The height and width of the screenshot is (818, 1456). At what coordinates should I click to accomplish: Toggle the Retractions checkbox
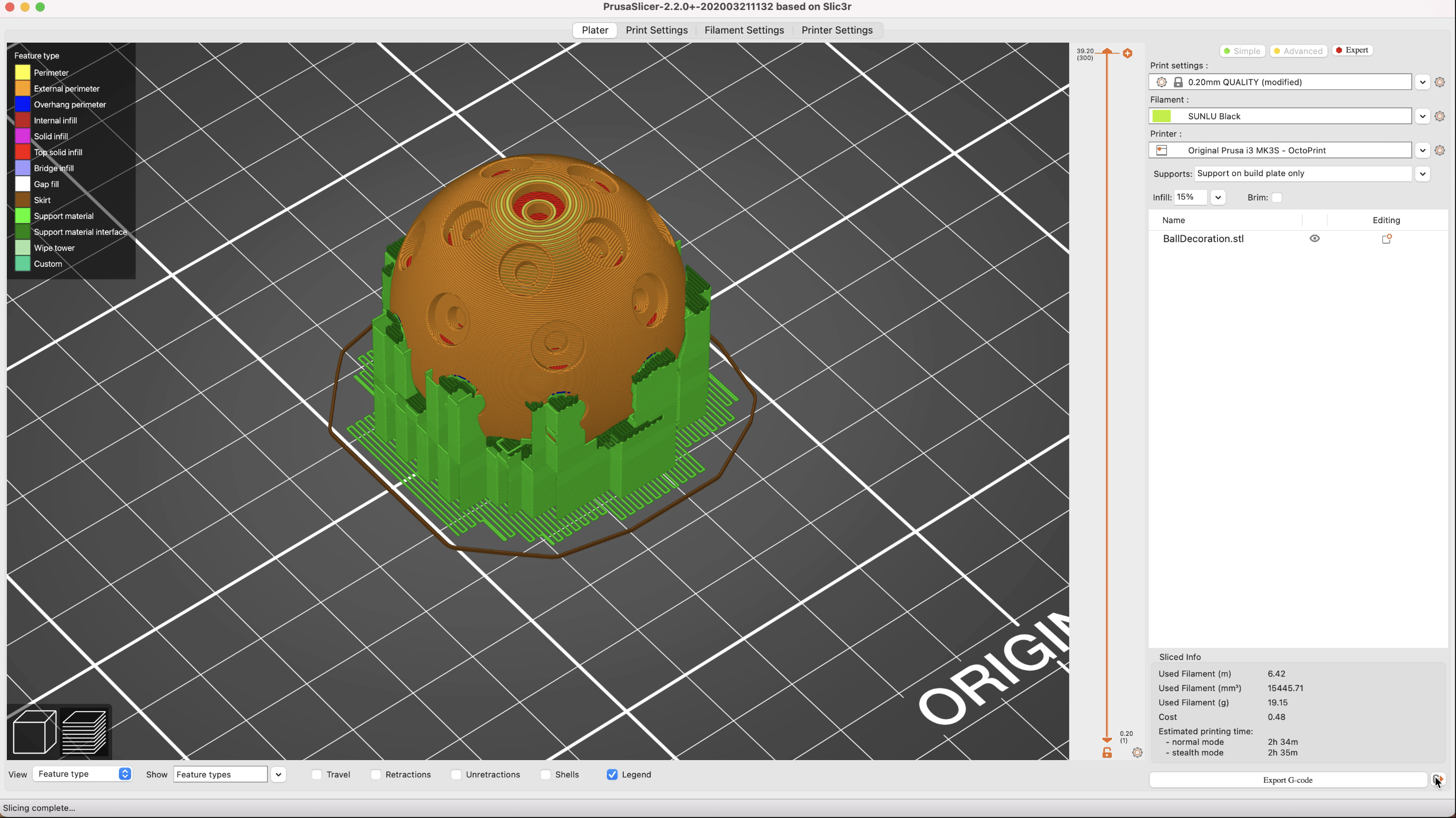point(375,774)
